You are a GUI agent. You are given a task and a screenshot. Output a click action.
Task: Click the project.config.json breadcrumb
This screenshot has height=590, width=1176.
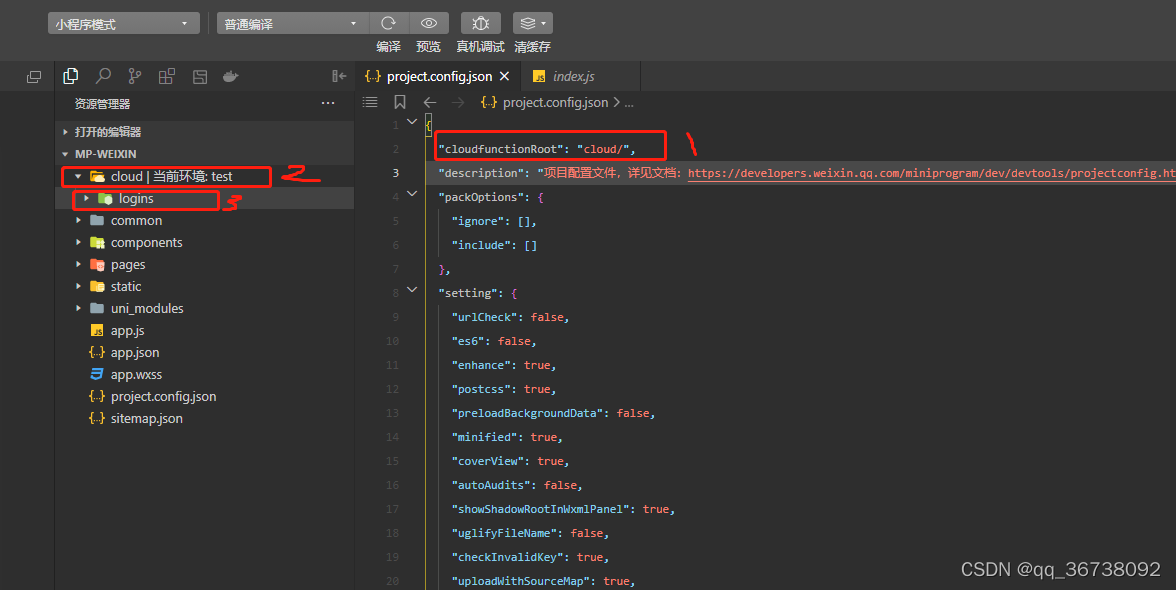click(555, 103)
